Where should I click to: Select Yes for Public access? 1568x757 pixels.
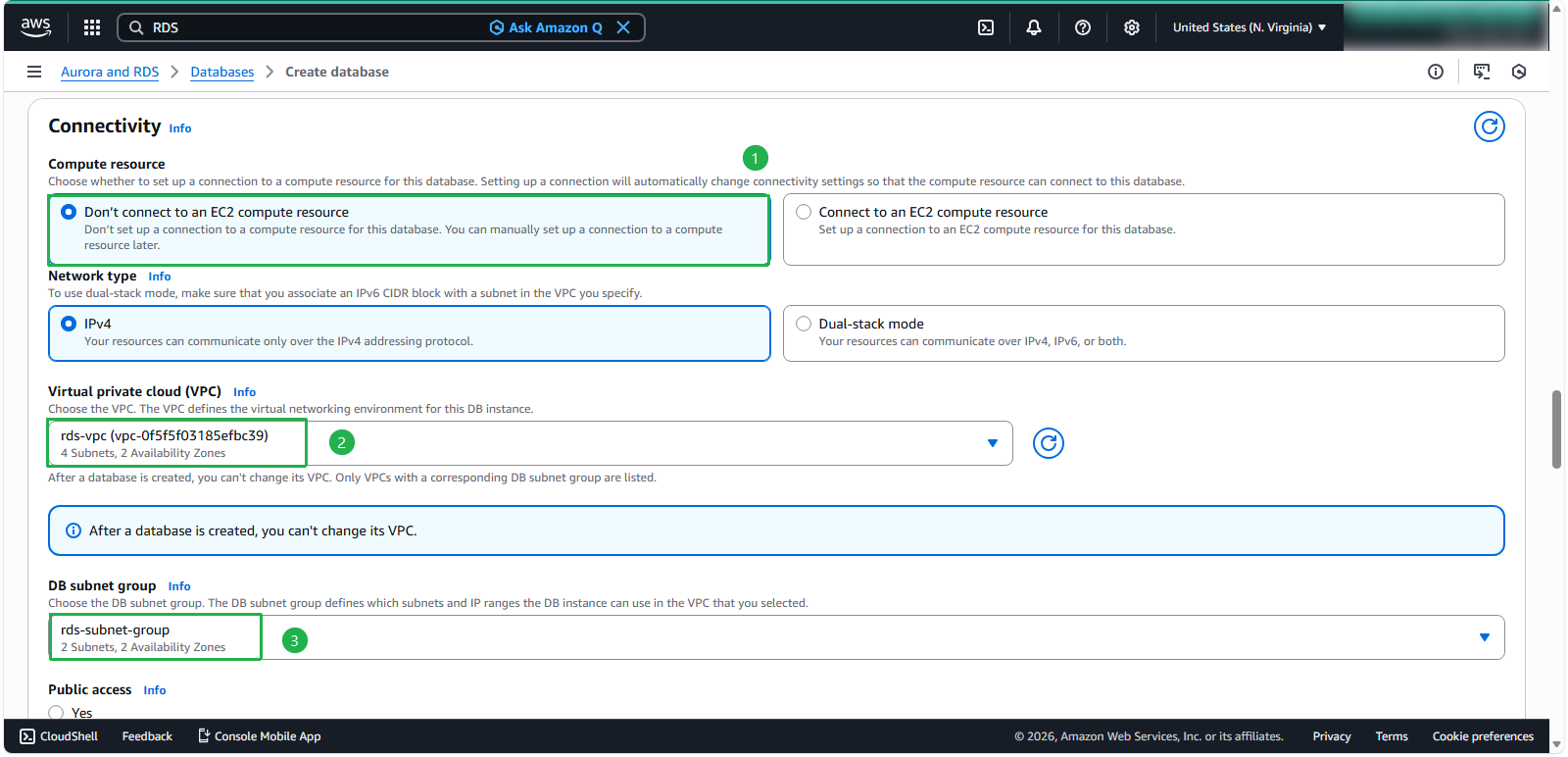[x=56, y=713]
